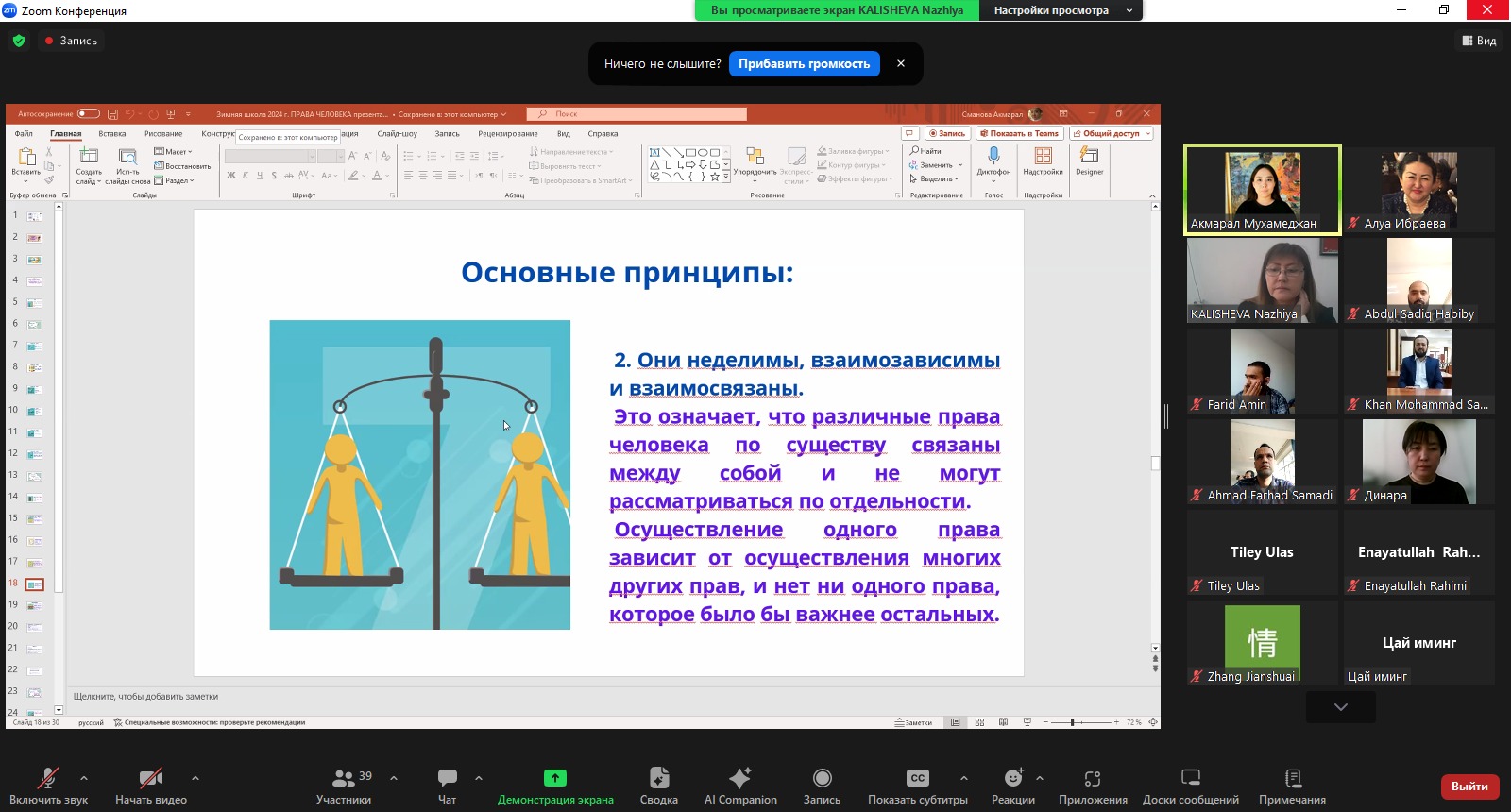The height and width of the screenshot is (812, 1511).
Task: Click the Запись record icon in toolbar
Action: click(x=823, y=778)
